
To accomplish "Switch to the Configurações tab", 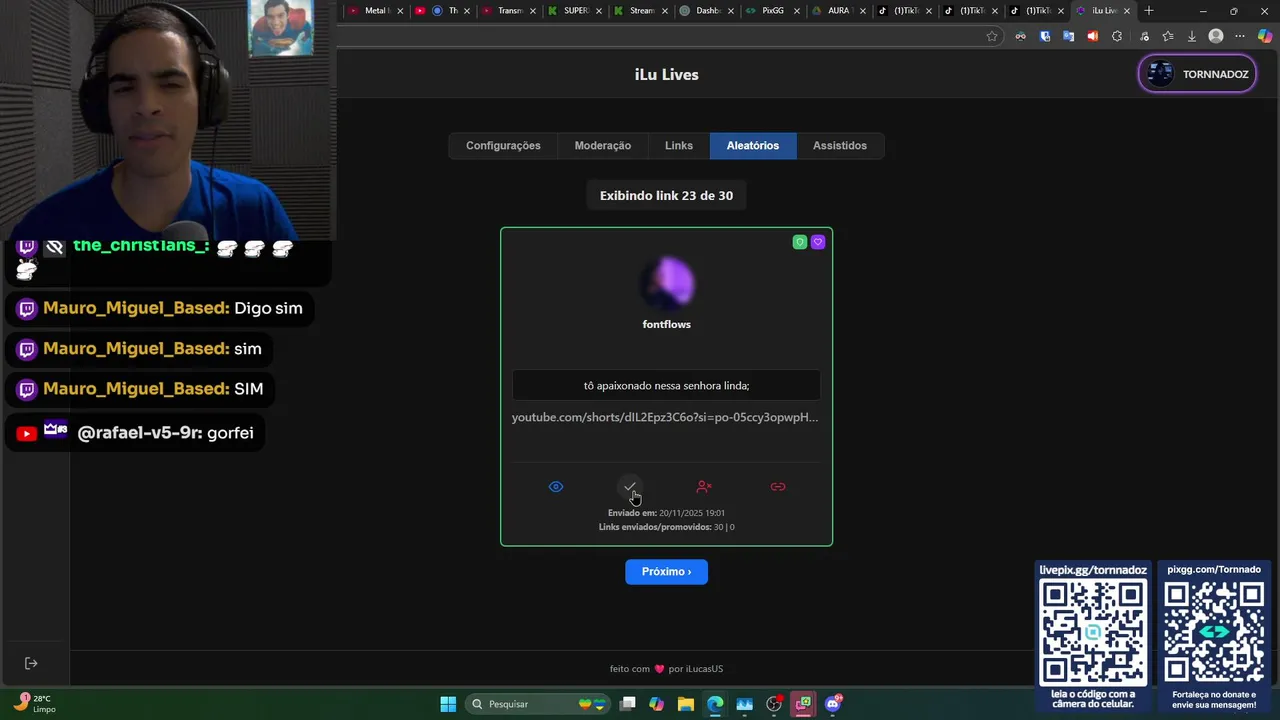I will coord(503,146).
